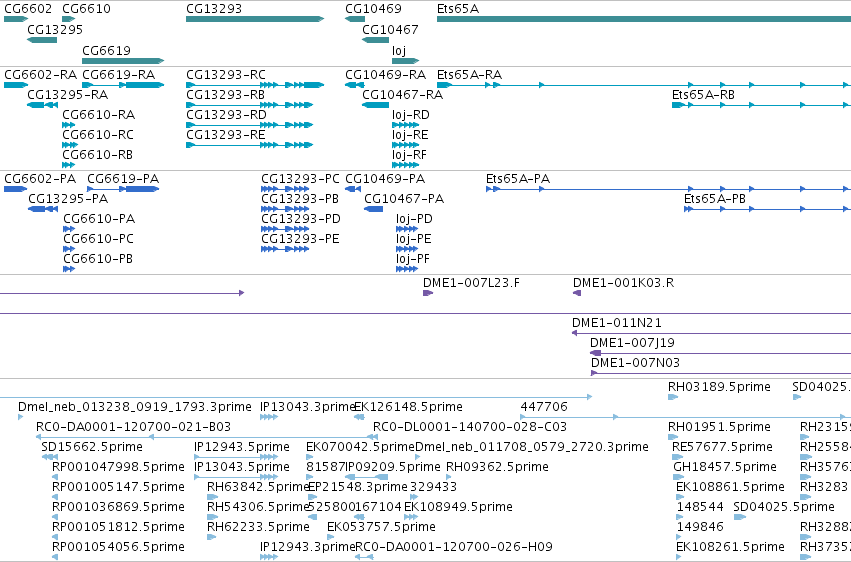851x562 pixels.
Task: Click the EK108261.5prime EST label
Action: click(x=730, y=547)
